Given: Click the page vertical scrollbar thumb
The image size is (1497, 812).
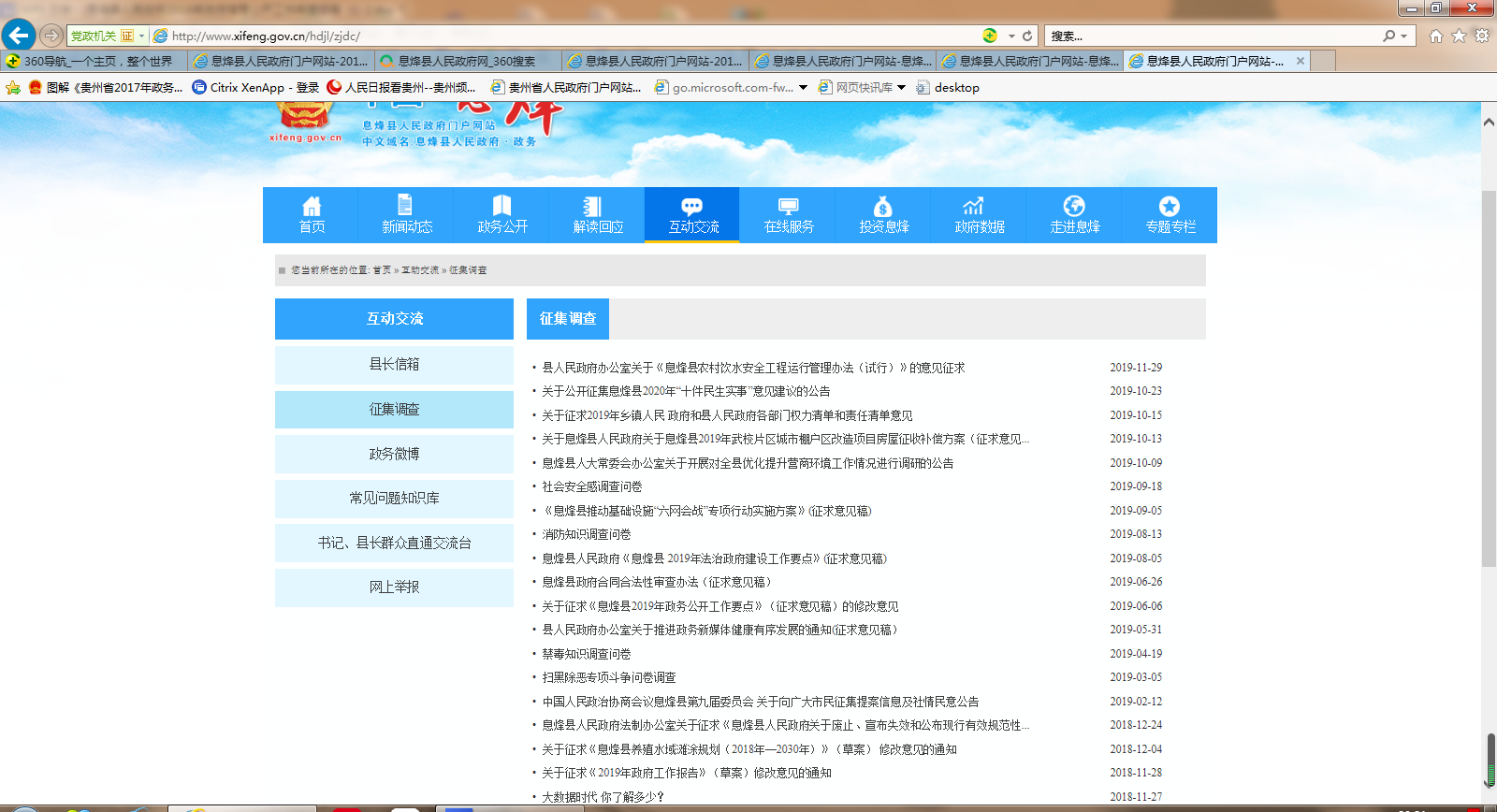Looking at the screenshot, I should (x=1489, y=374).
